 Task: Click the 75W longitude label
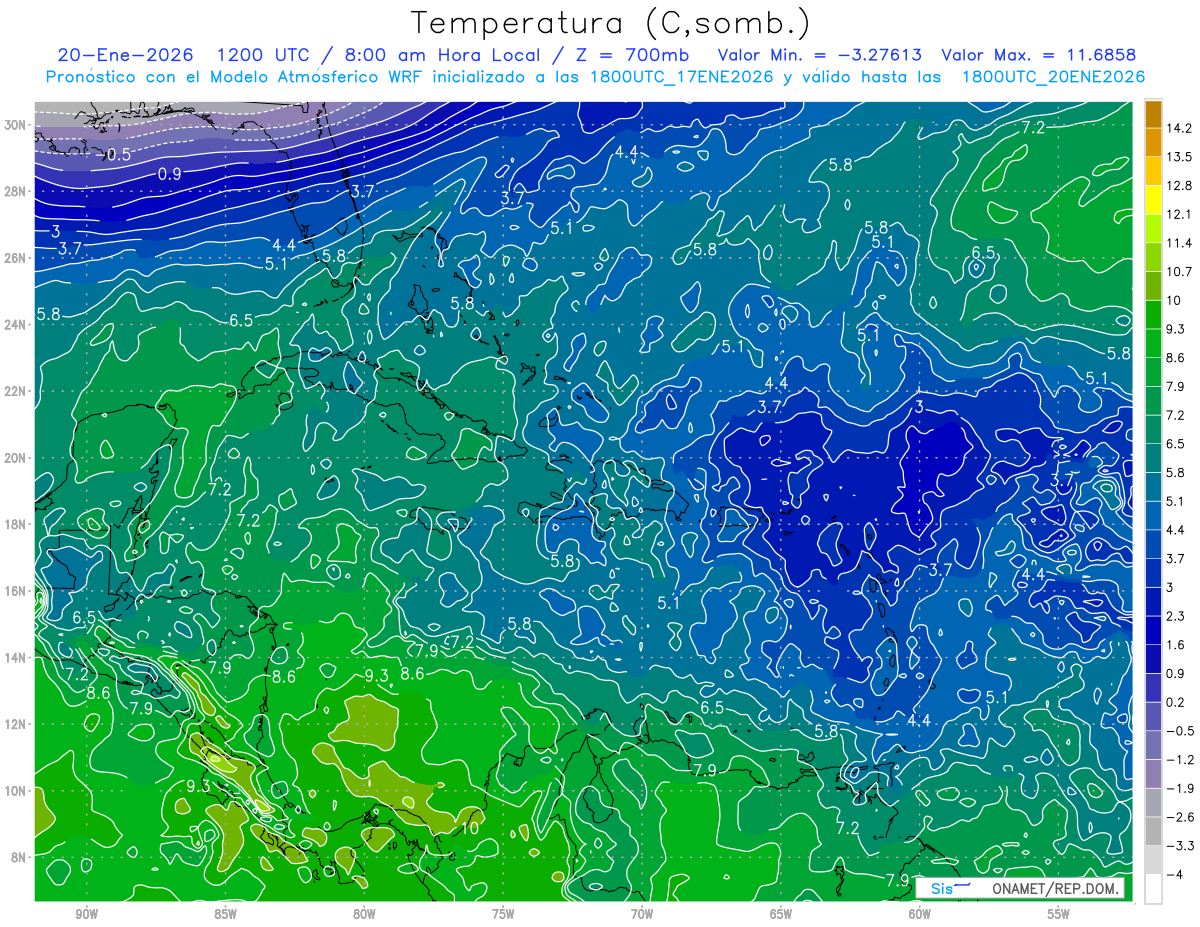(503, 914)
